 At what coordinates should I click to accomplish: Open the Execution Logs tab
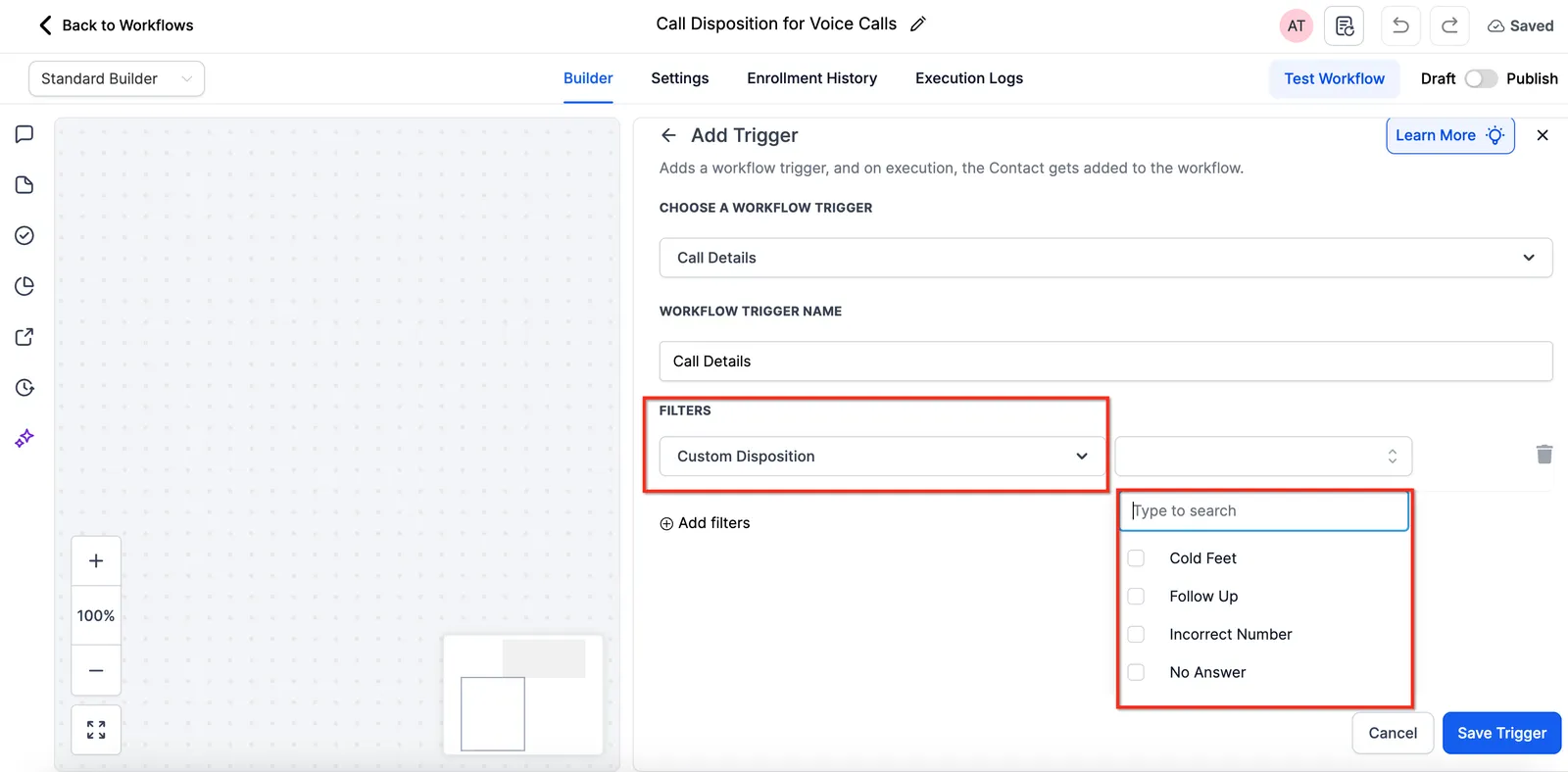pyautogui.click(x=969, y=78)
